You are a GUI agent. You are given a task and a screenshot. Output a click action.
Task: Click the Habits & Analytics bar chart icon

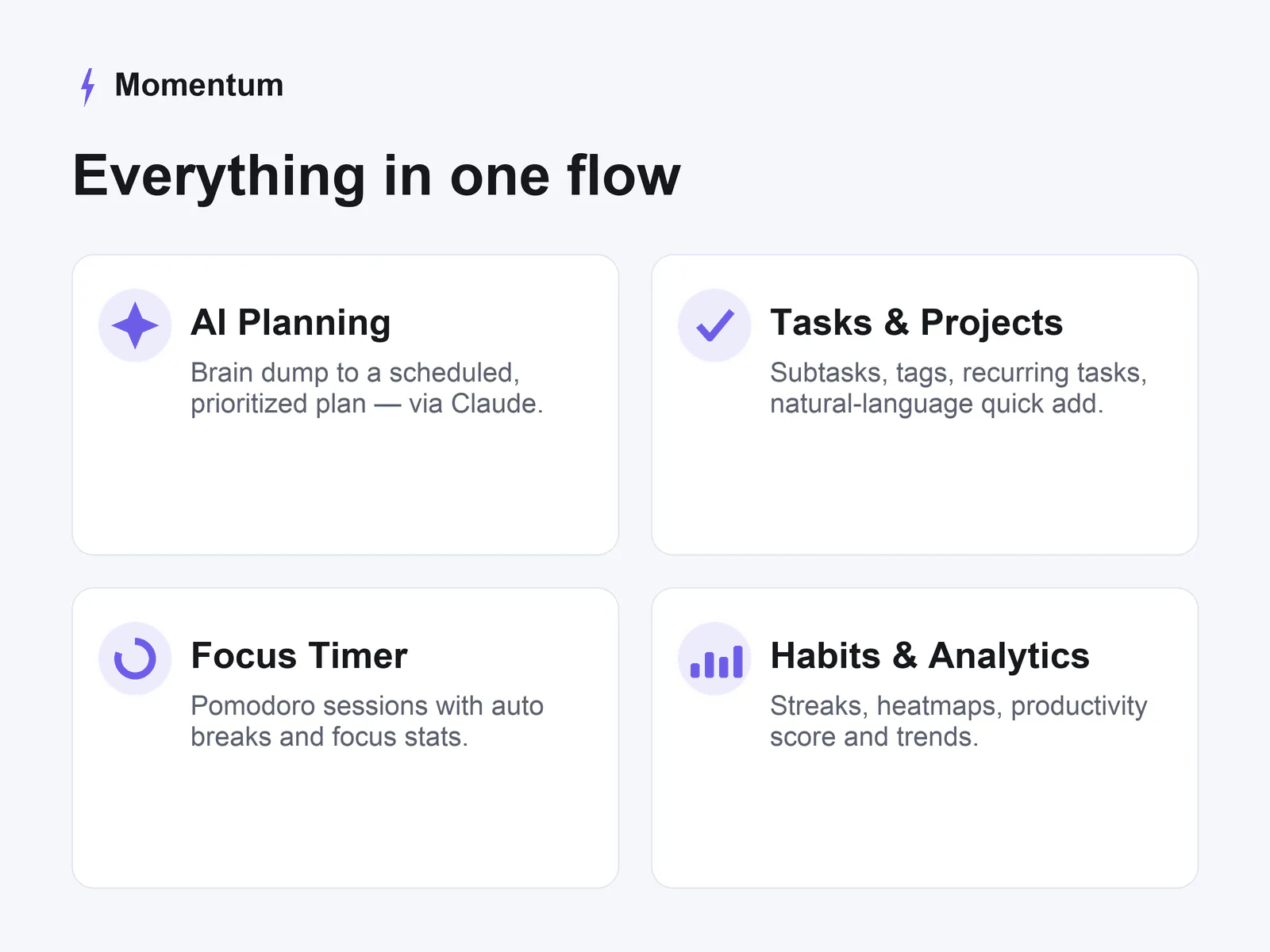(x=714, y=658)
